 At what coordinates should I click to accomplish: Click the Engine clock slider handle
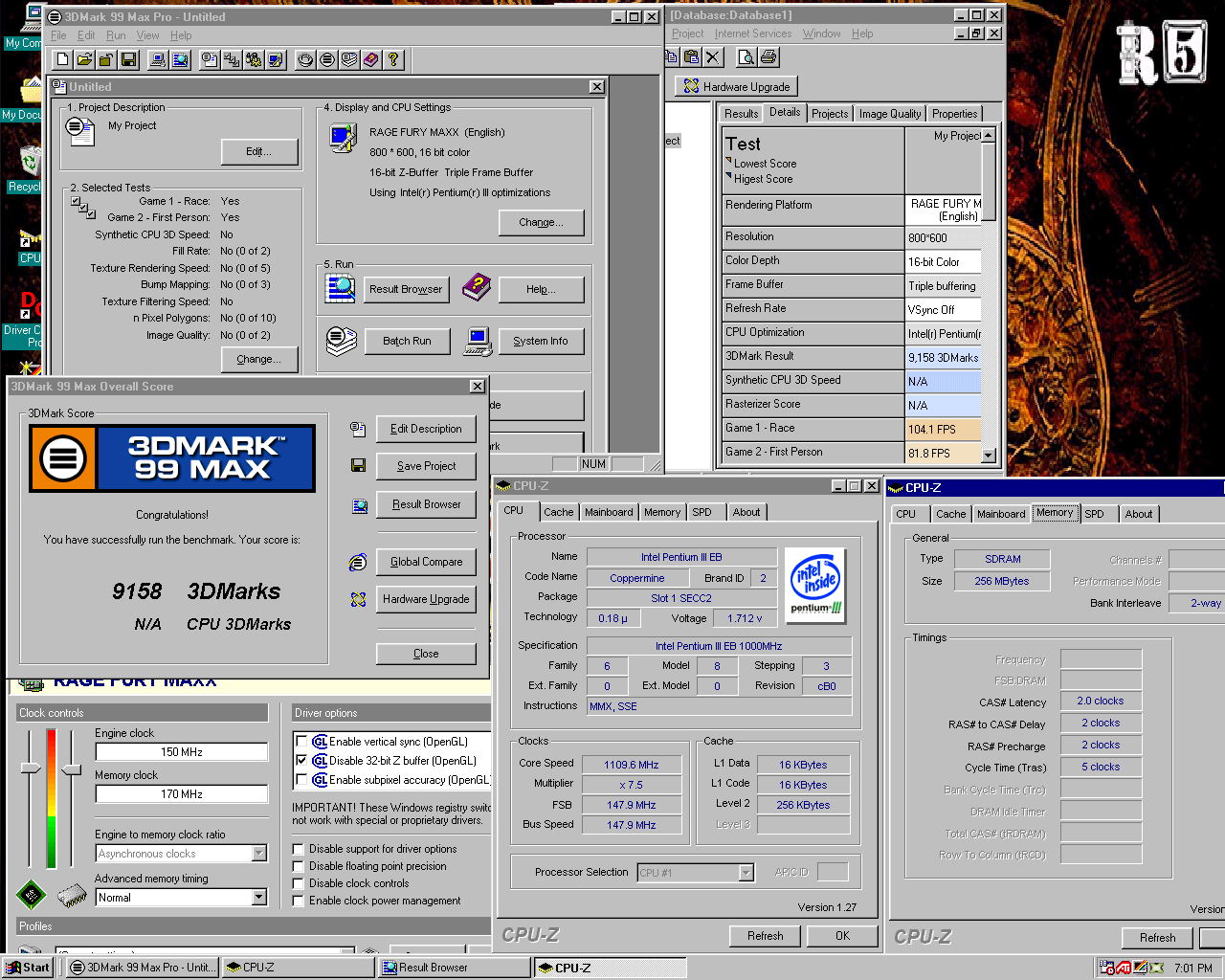tap(31, 768)
